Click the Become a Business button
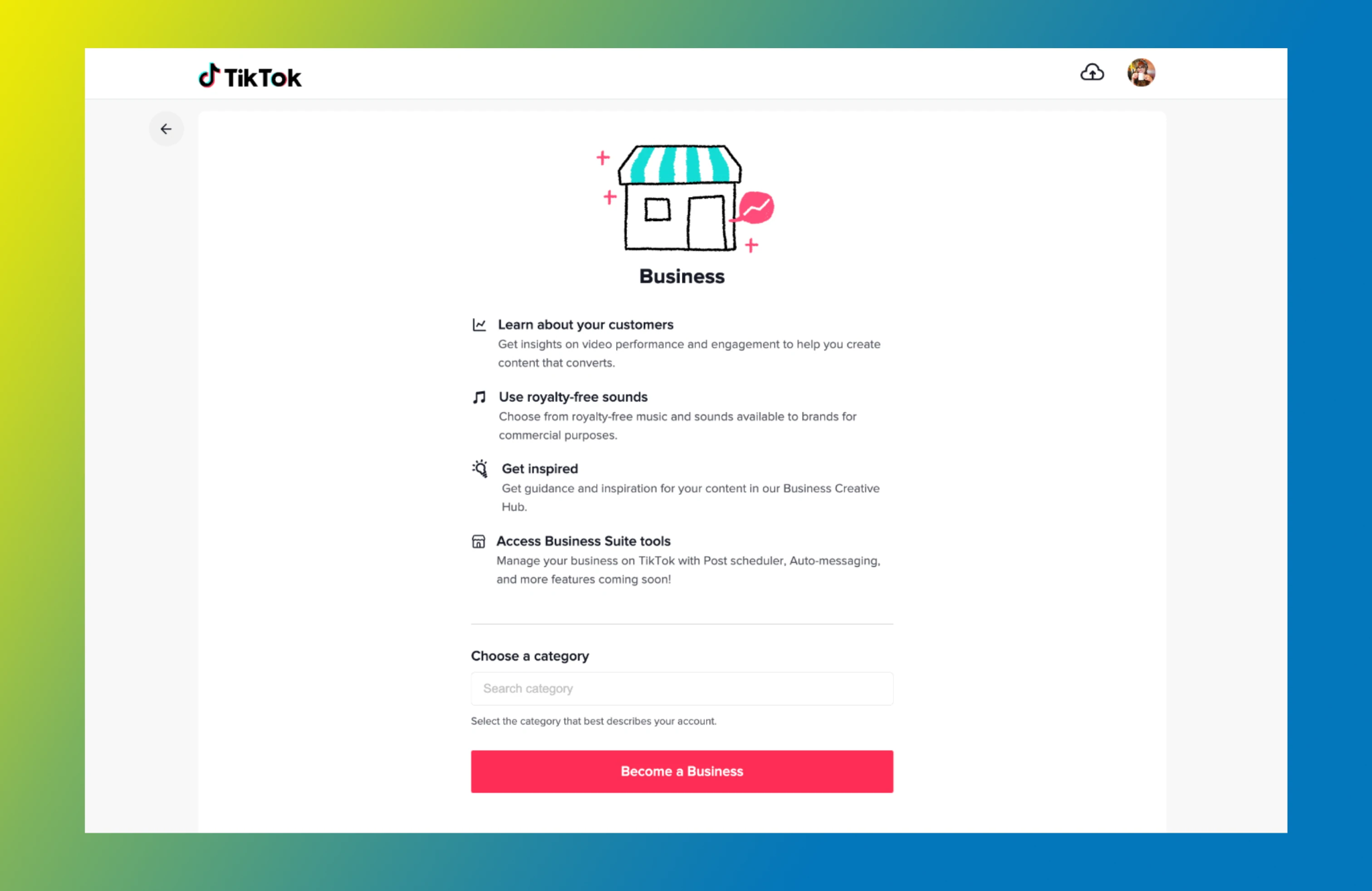The height and width of the screenshot is (891, 1372). (x=682, y=771)
